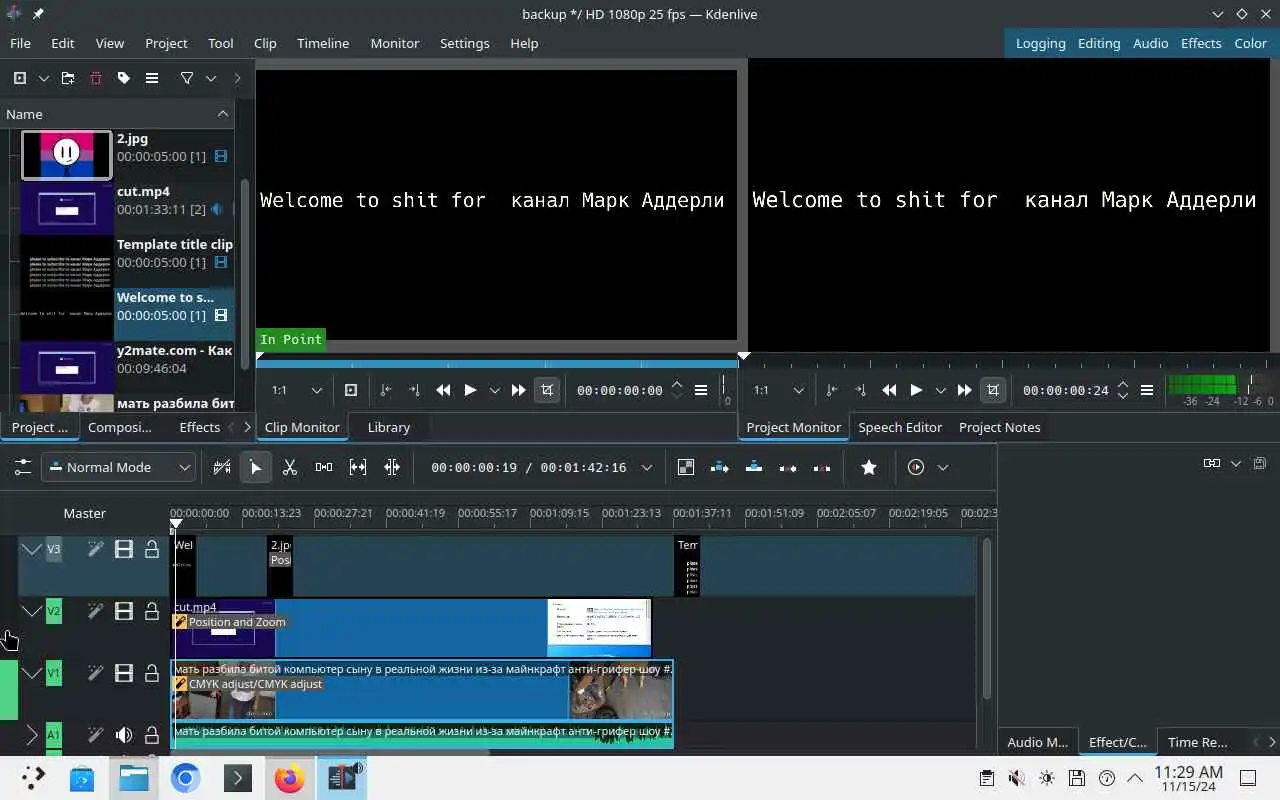1280x800 pixels.
Task: Switch to the Color workspace layout
Action: click(x=1250, y=43)
